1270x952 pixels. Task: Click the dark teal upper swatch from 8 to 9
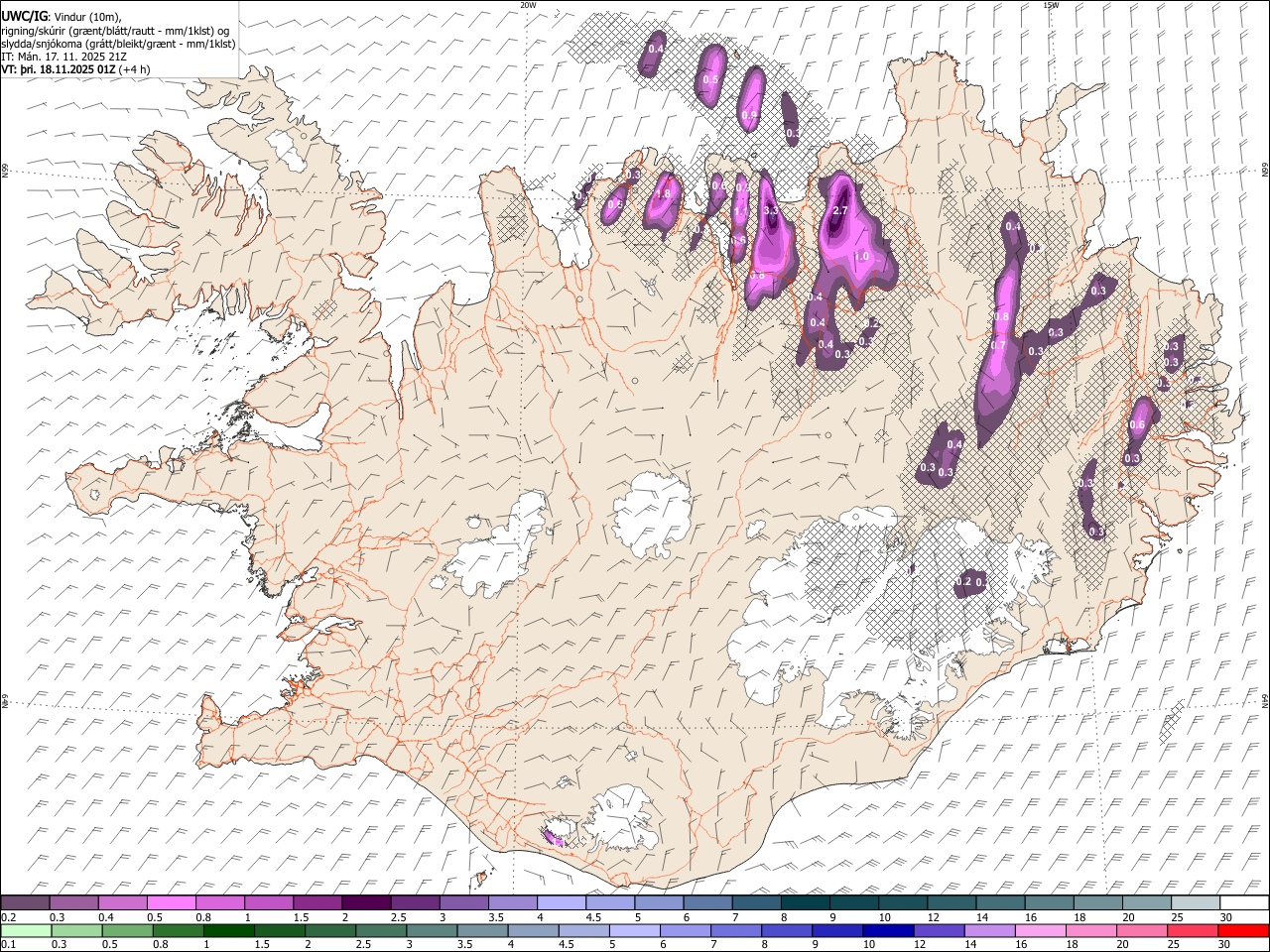point(805,903)
